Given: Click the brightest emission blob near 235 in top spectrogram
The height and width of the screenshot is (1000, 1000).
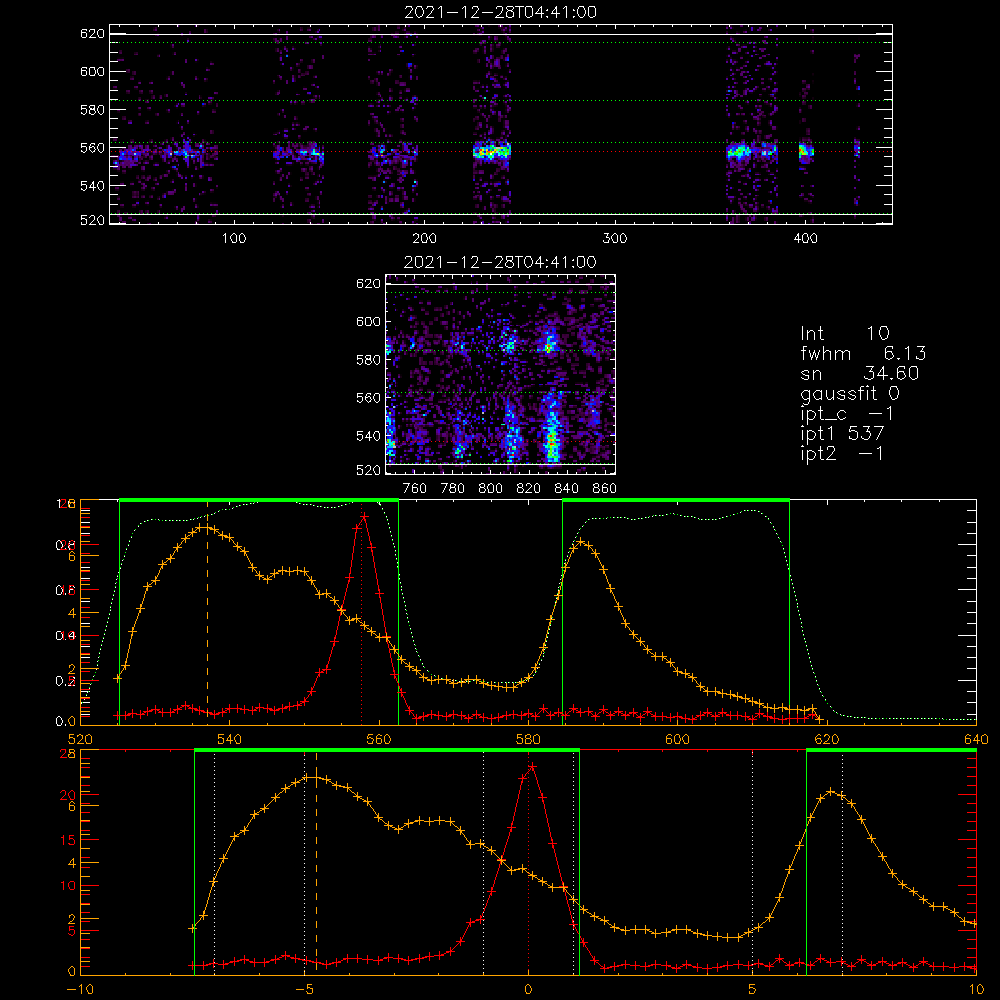Looking at the screenshot, I should pos(492,152).
